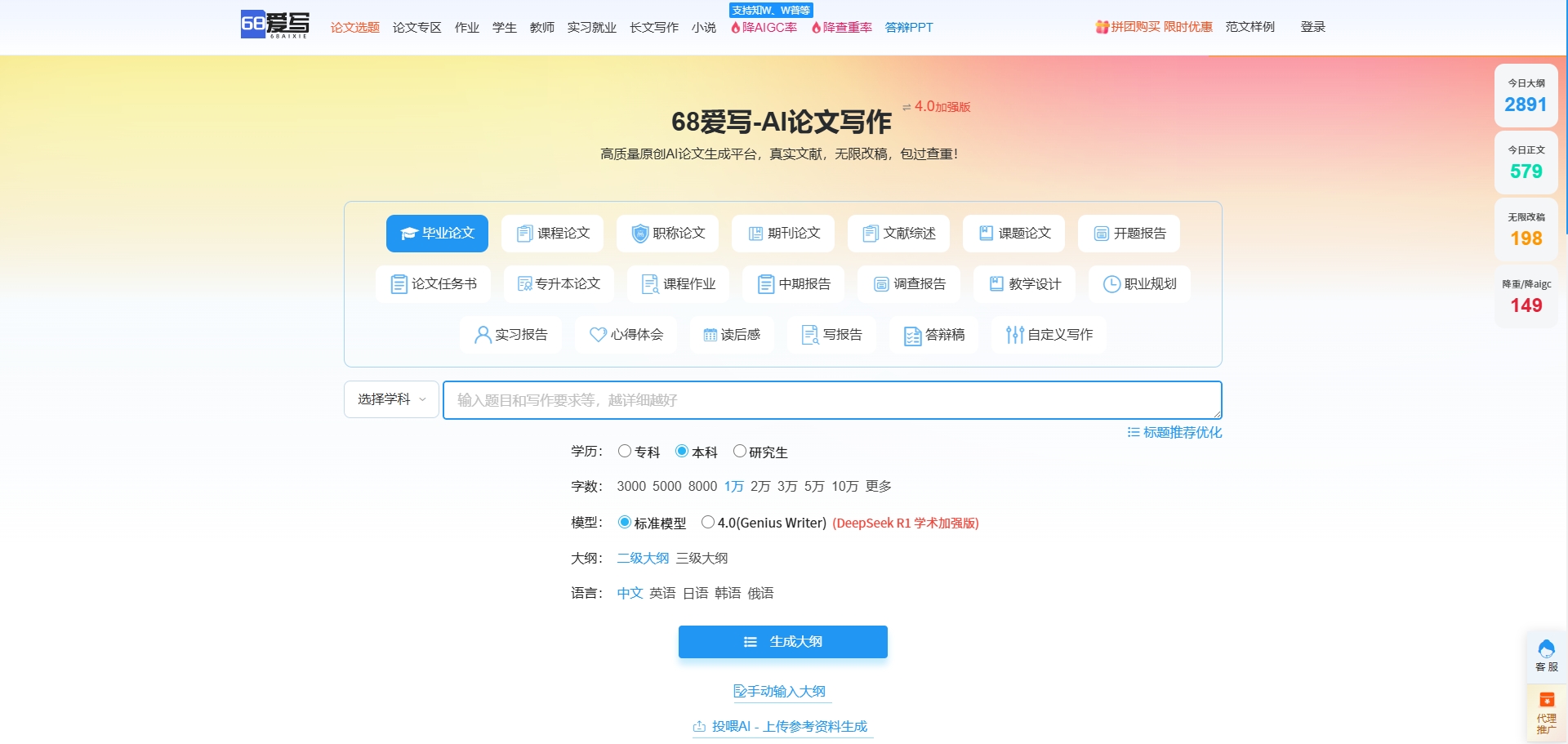
Task: Open 降查重率 nav item
Action: coord(841,28)
